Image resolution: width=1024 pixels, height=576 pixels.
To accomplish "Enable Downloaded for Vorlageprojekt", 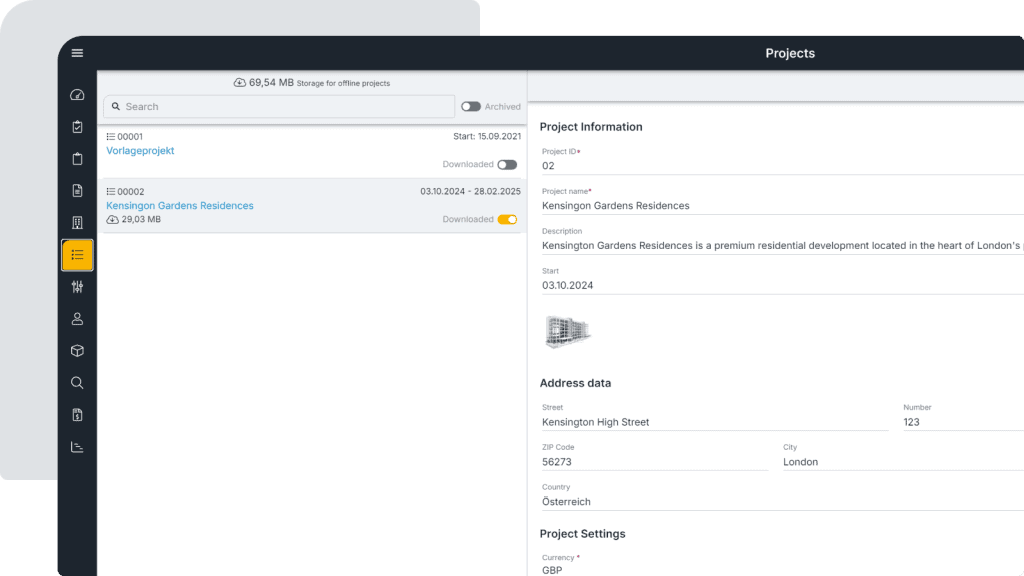I will pos(507,164).
